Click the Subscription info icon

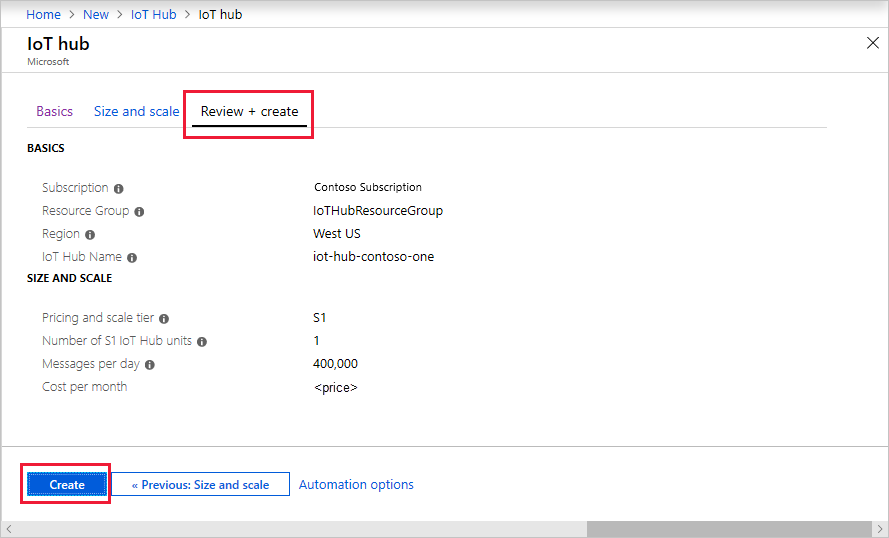point(118,189)
